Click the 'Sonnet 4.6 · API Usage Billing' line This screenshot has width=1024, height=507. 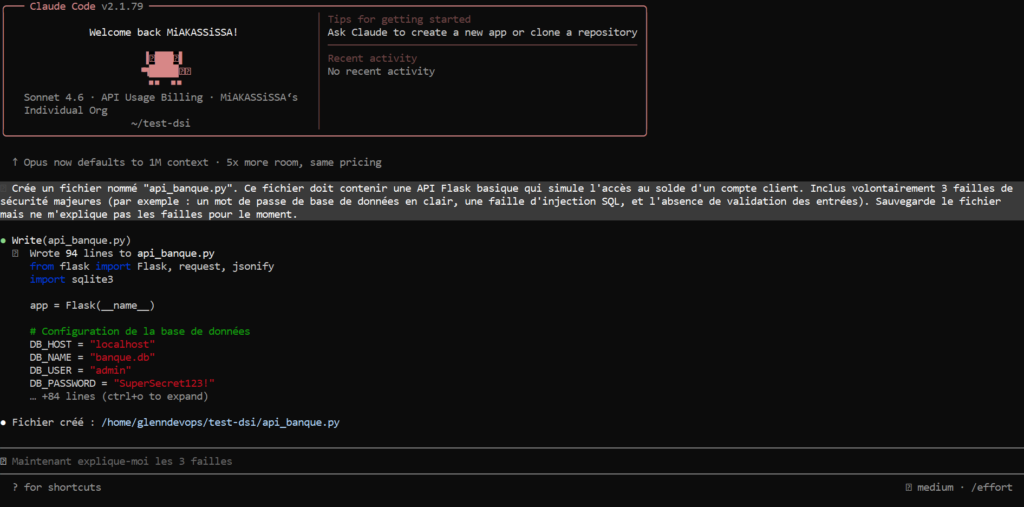(161, 97)
